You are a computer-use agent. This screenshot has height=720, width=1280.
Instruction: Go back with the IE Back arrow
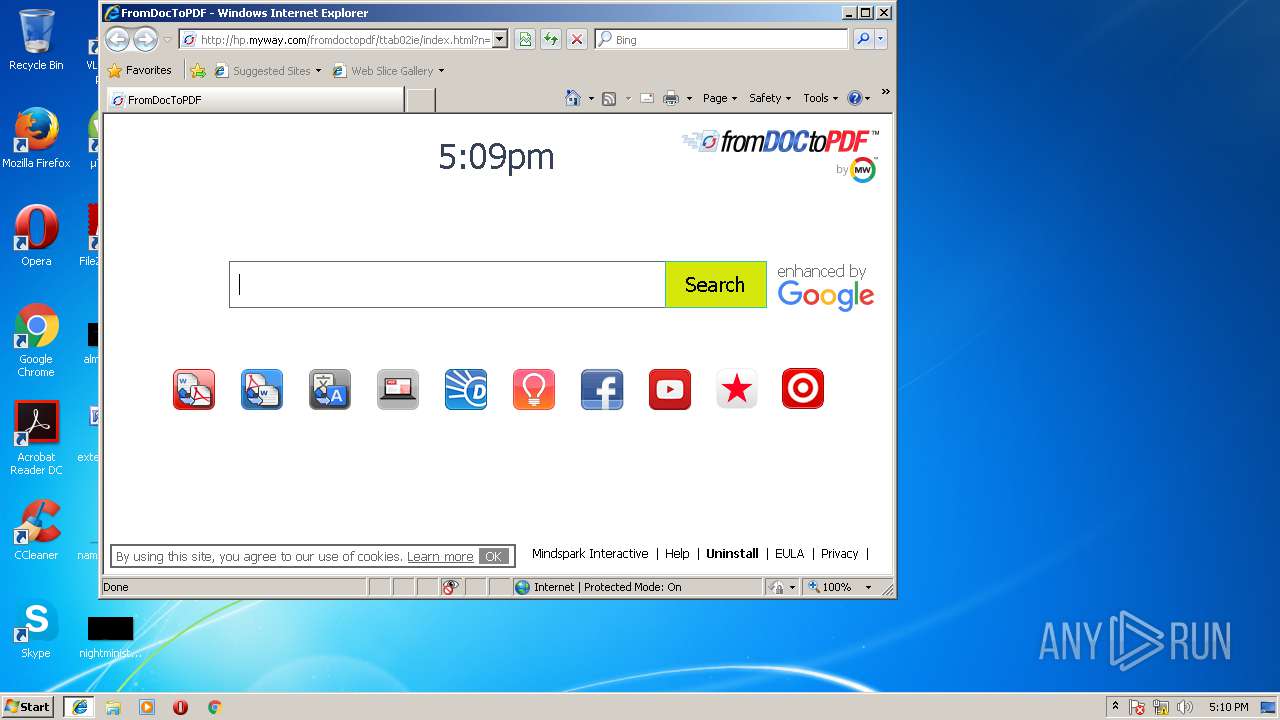(118, 39)
